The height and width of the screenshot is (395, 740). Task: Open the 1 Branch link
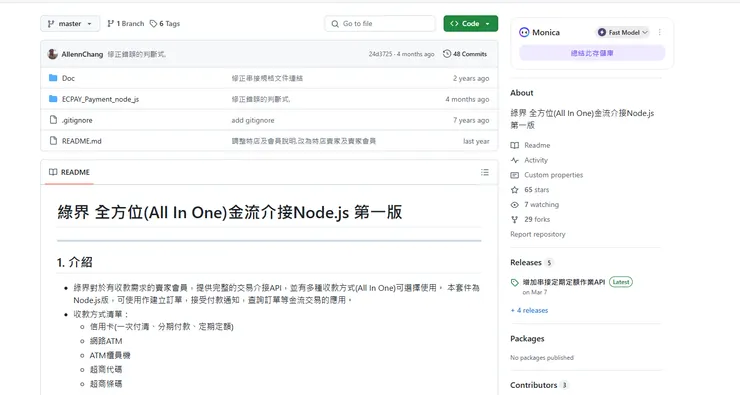[x=126, y=24]
